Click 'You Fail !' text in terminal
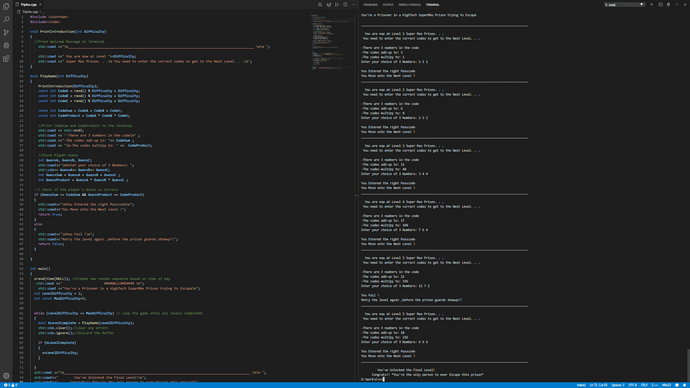690x388 pixels. coord(370,295)
